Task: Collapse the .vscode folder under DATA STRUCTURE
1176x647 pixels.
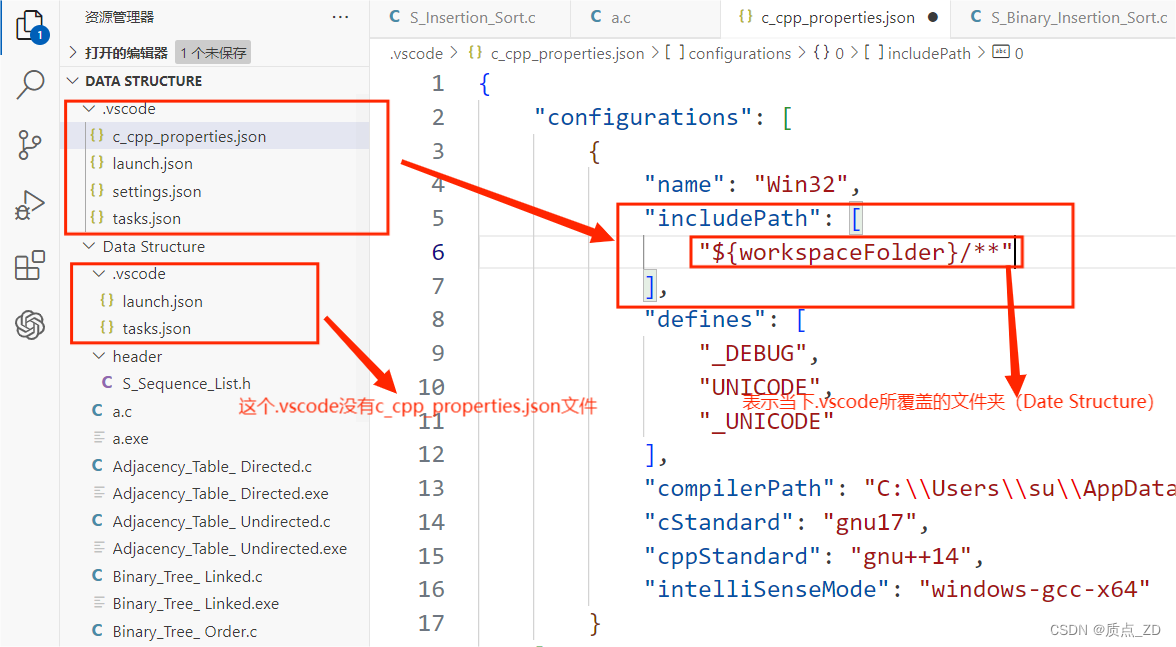Action: click(x=88, y=108)
